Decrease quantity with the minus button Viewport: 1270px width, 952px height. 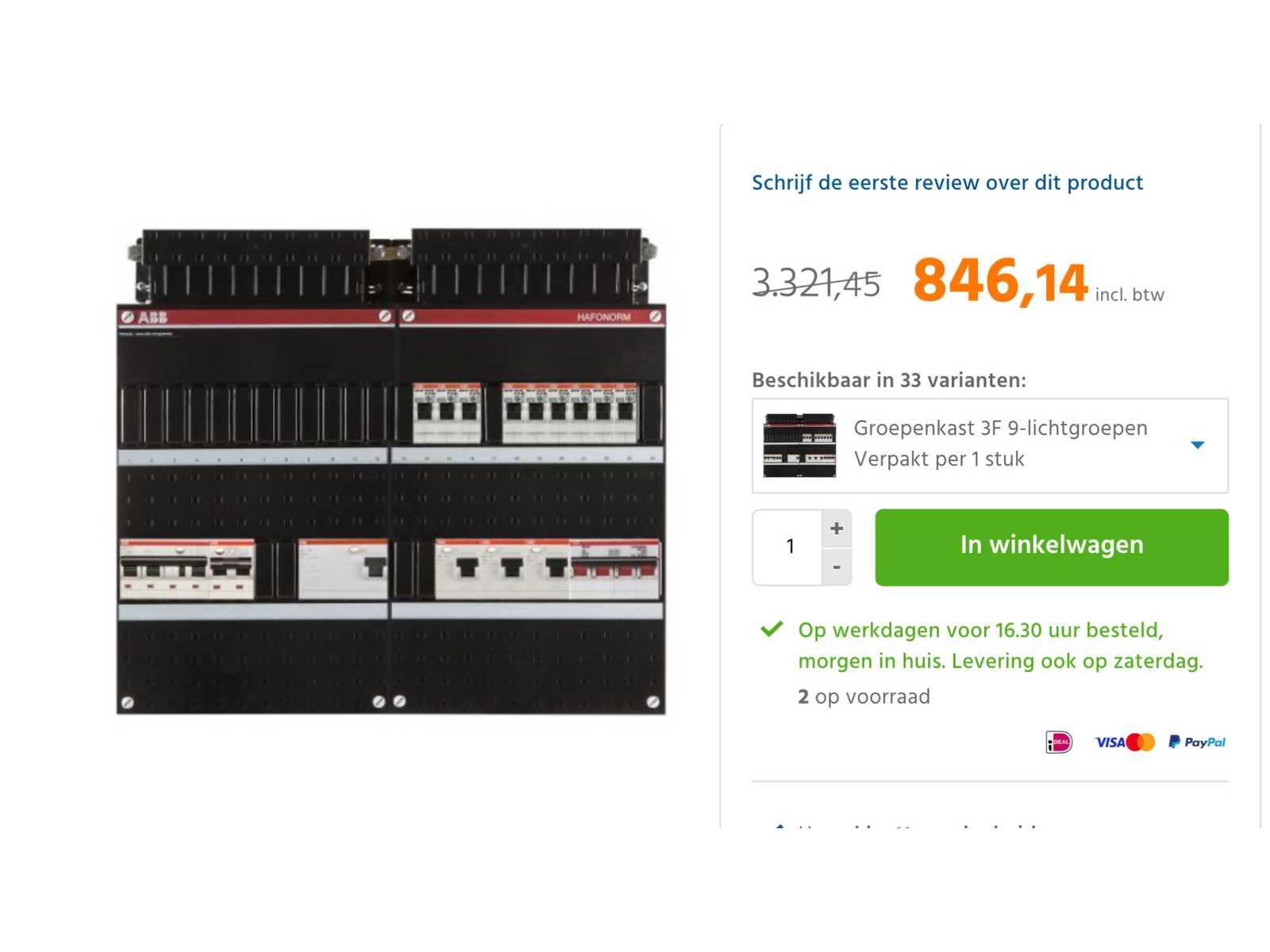tap(837, 567)
